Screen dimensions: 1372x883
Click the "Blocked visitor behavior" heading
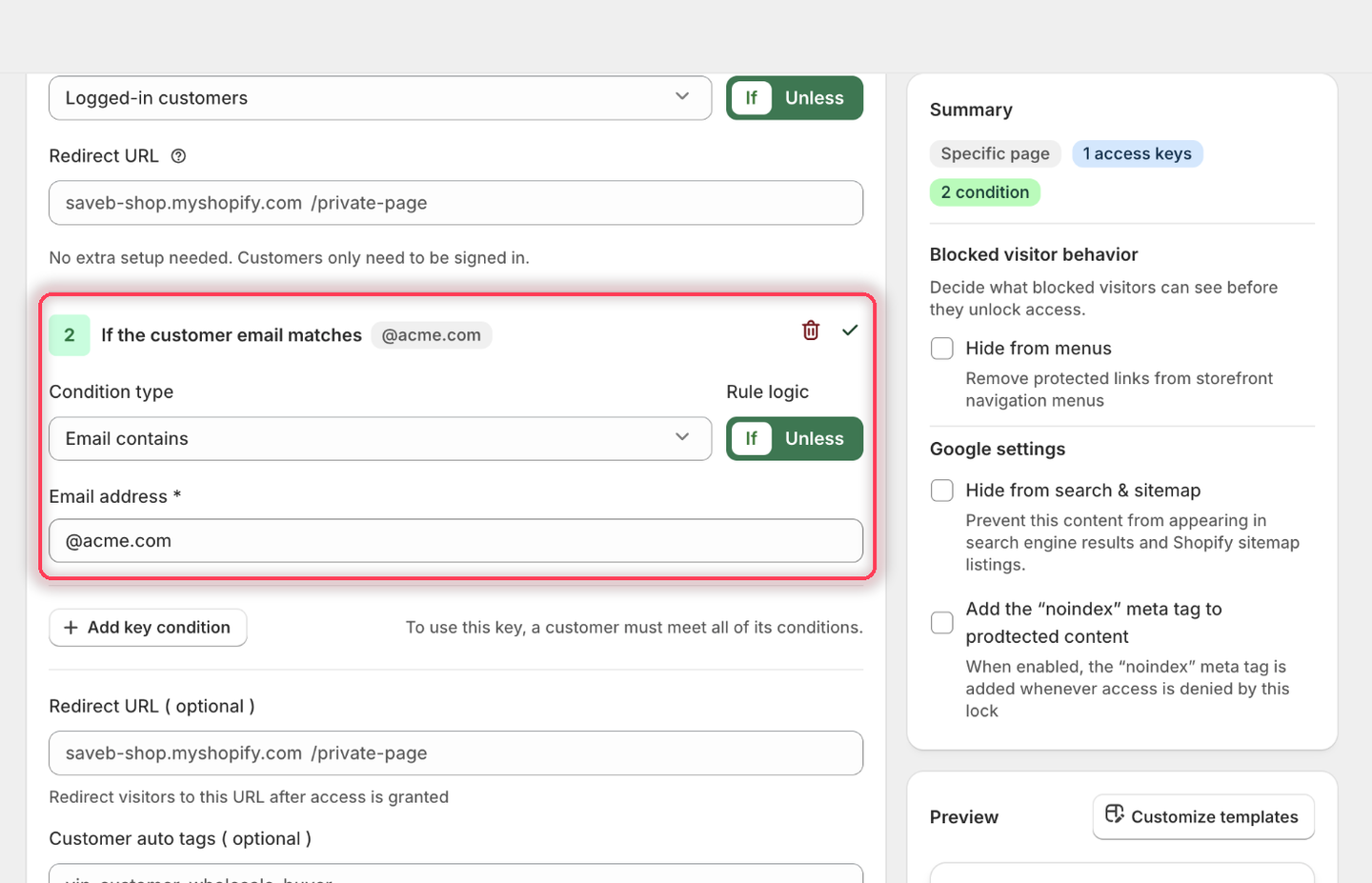point(1034,254)
